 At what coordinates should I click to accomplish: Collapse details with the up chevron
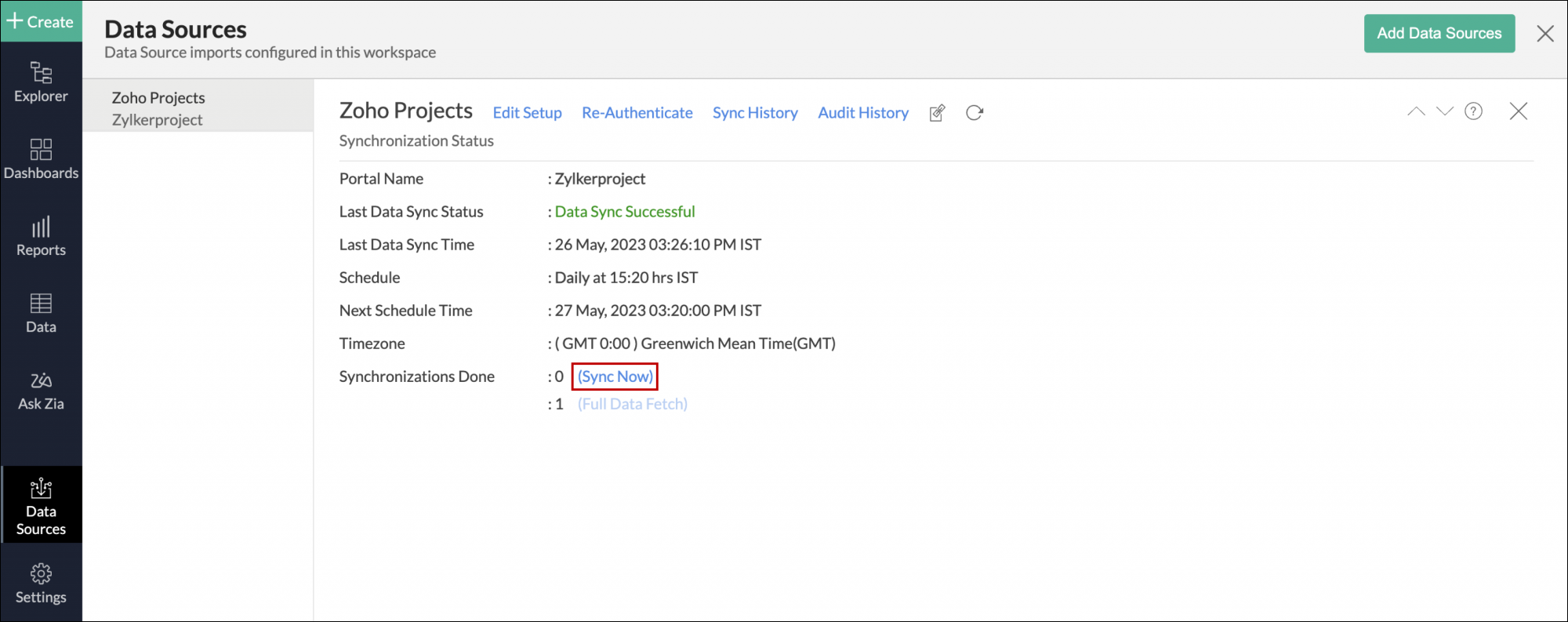[x=1416, y=111]
